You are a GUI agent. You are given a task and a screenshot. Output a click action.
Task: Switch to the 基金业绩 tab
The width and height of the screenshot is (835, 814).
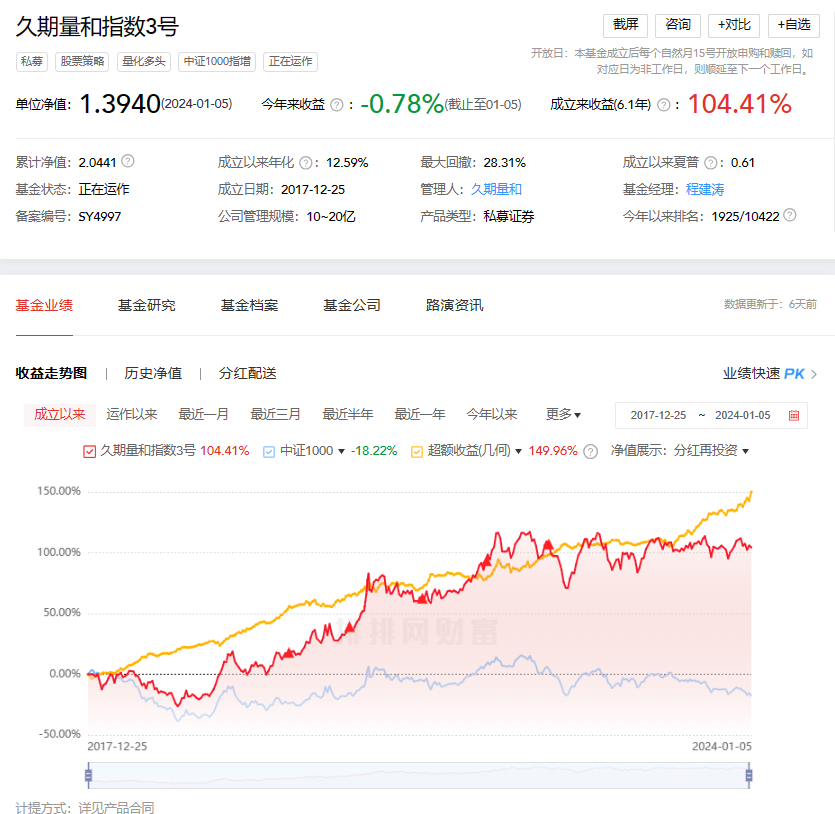pos(44,305)
